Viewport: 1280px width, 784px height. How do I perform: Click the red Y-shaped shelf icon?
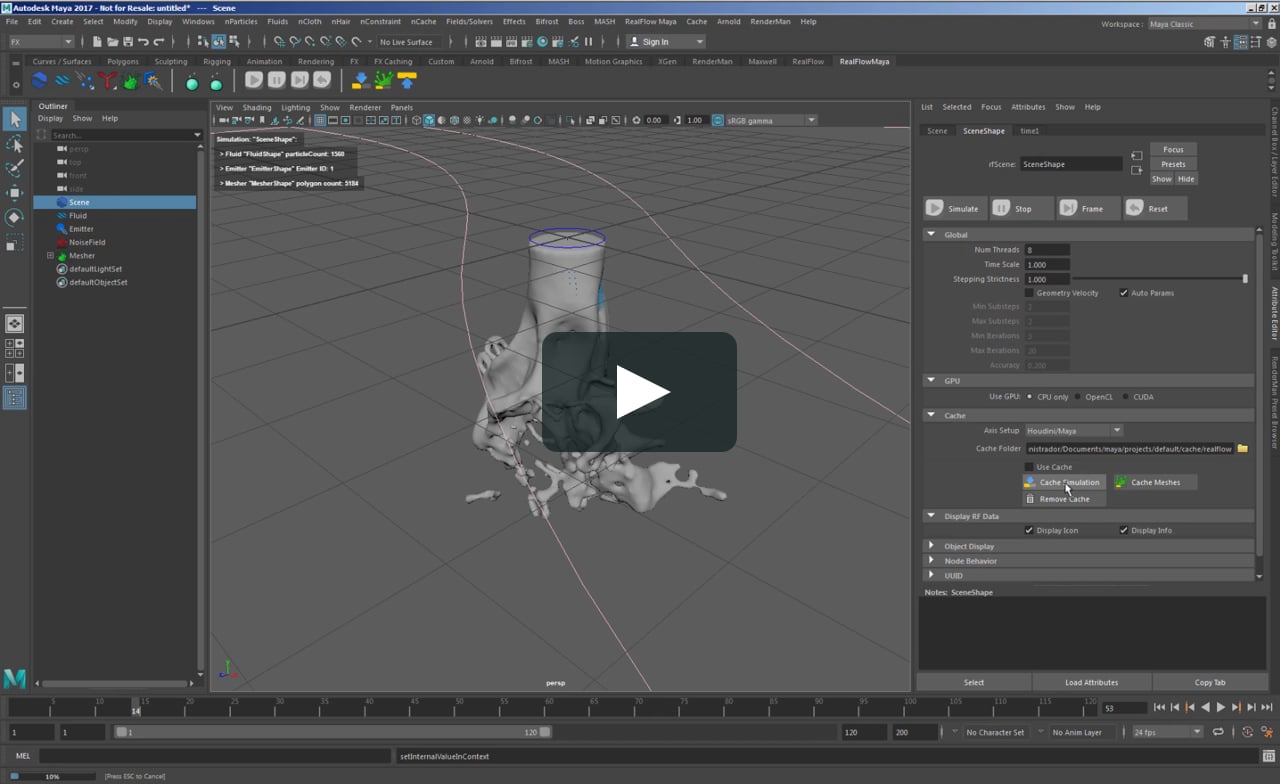click(107, 81)
